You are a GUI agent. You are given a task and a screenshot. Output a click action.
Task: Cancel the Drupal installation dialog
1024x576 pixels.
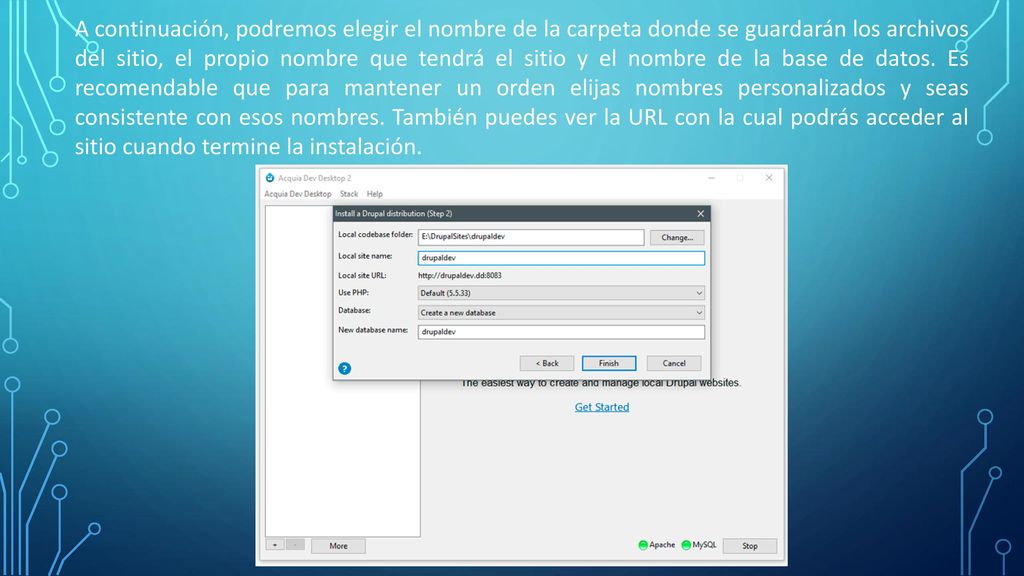[x=674, y=363]
